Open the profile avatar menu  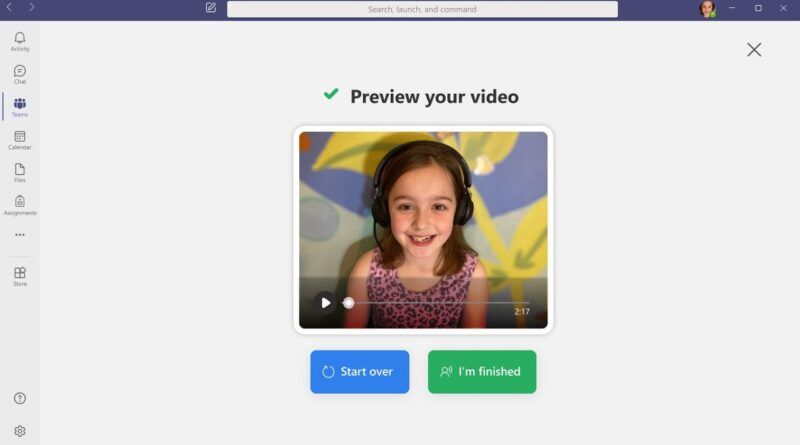click(707, 9)
